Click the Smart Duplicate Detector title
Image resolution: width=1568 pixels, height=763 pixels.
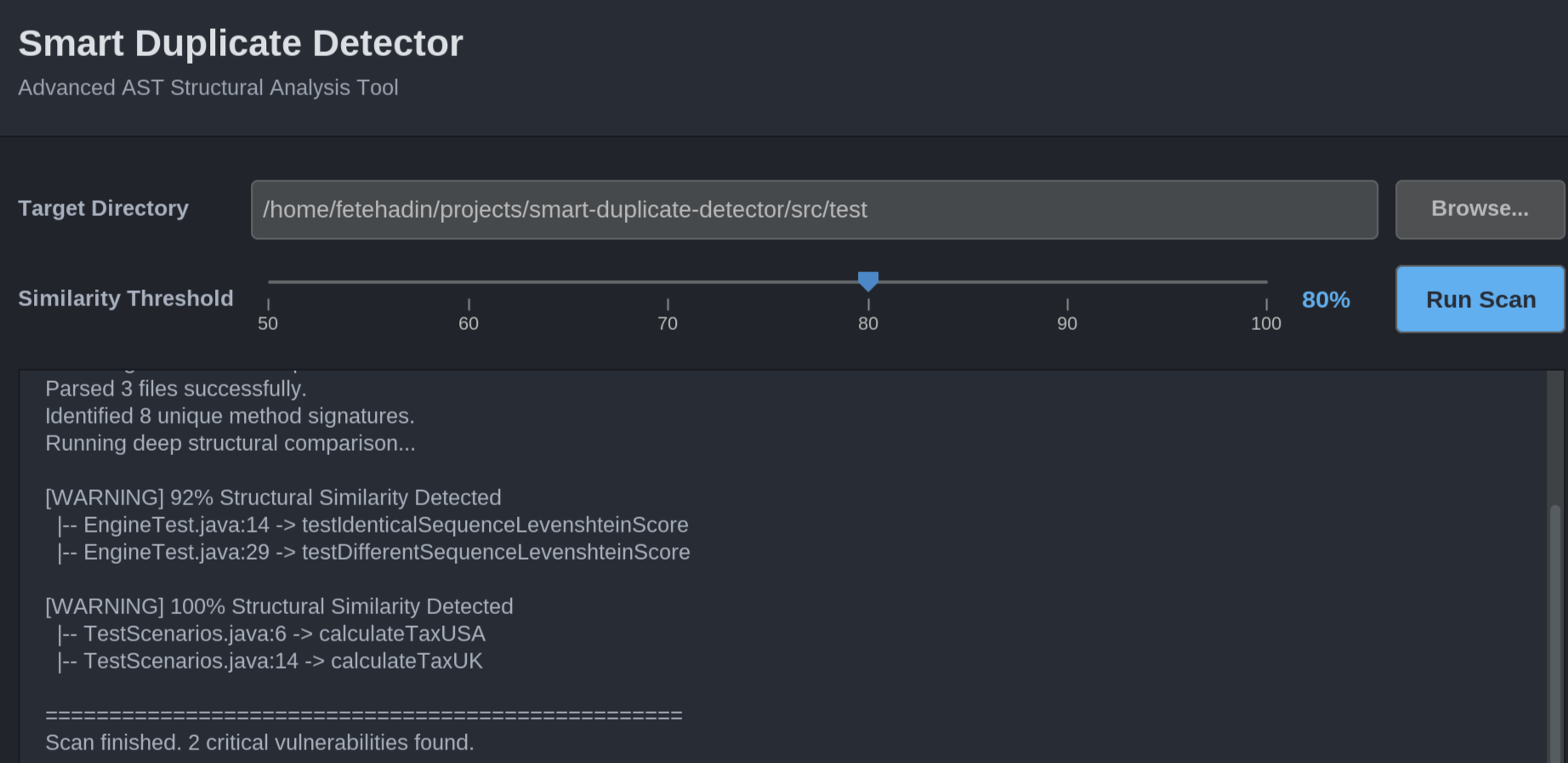(x=241, y=43)
